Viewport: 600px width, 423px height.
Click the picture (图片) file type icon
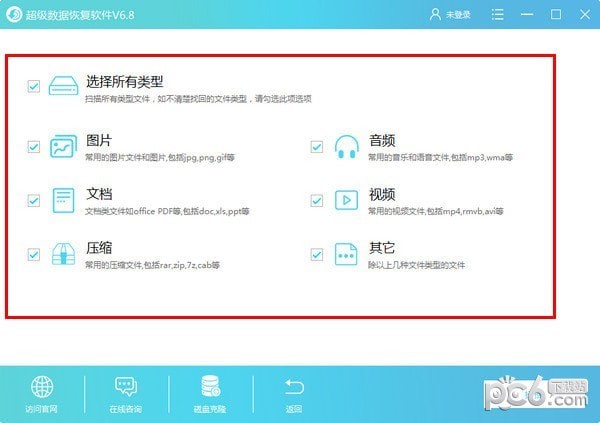pyautogui.click(x=63, y=146)
